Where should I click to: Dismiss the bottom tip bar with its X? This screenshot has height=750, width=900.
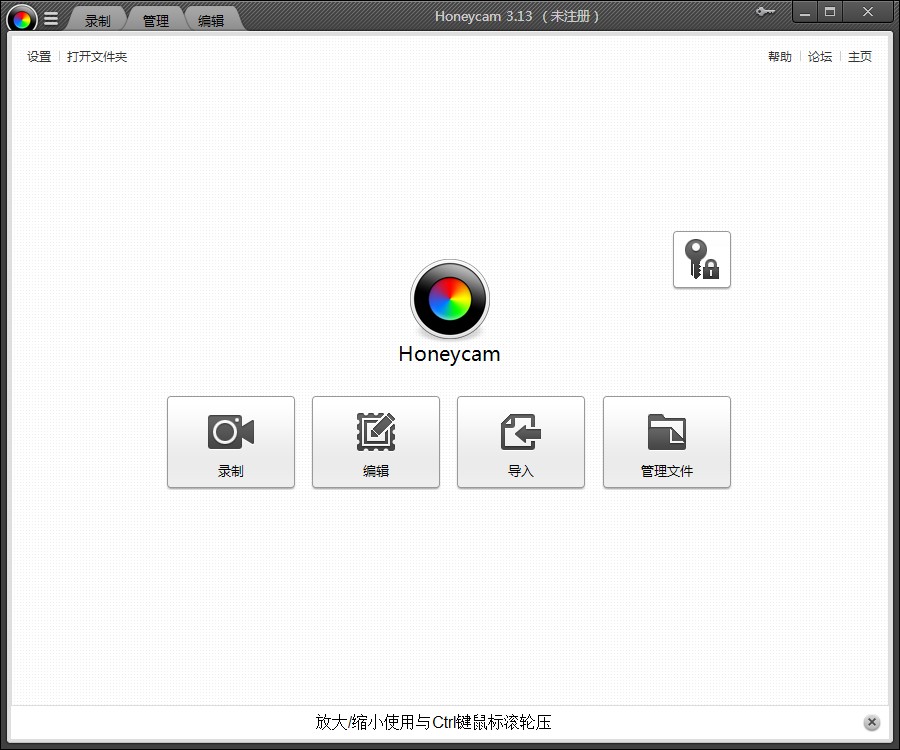click(871, 721)
